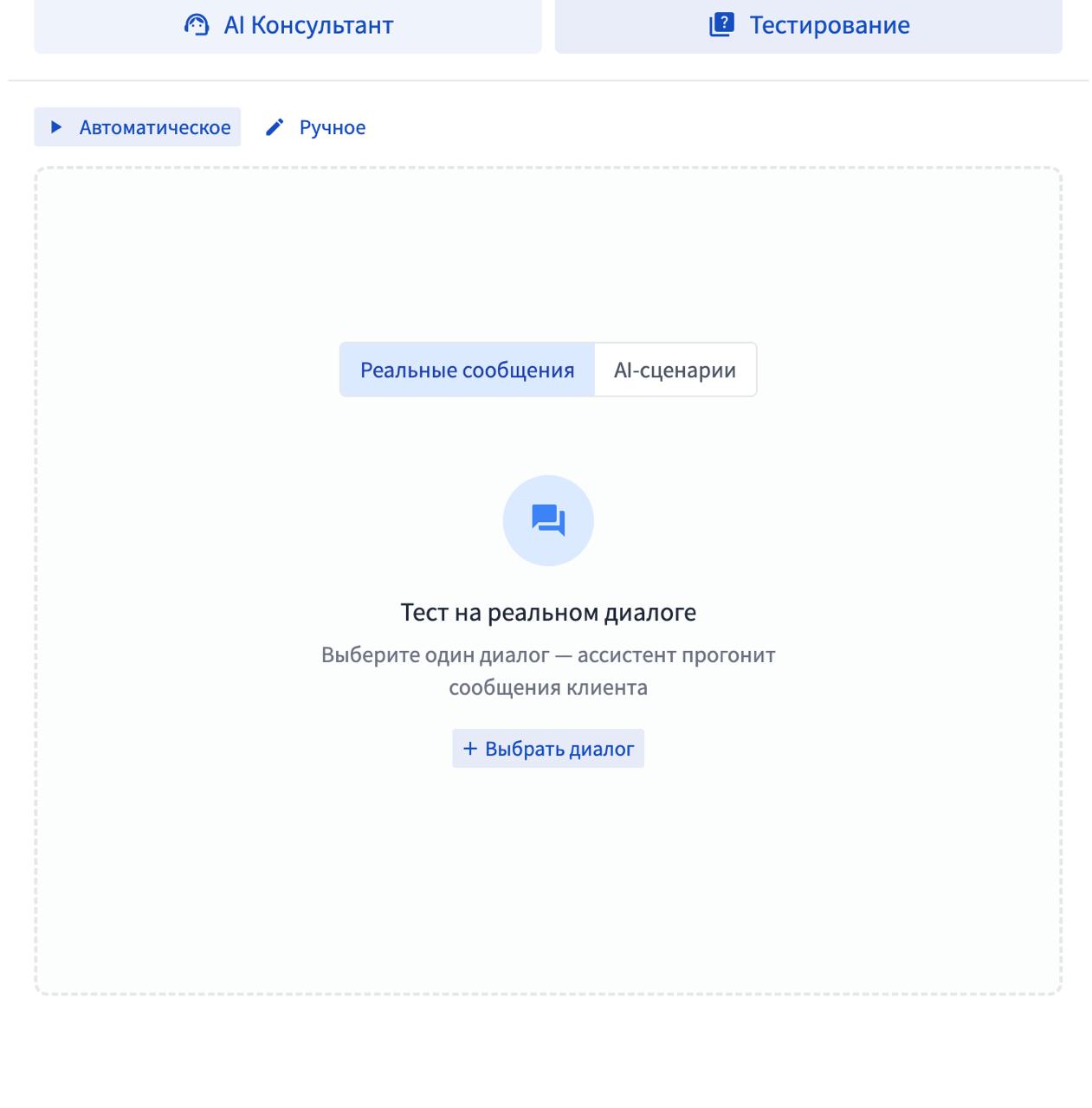Enable the Автоматическое testing mode
Viewport: 1092px width, 1108px height.
coord(138,127)
